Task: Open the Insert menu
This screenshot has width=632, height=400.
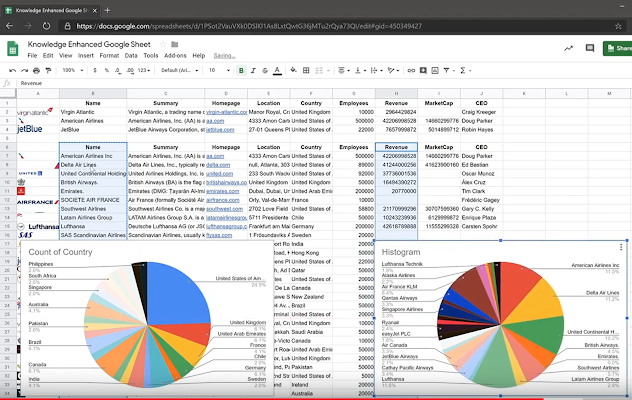Action: [x=85, y=56]
